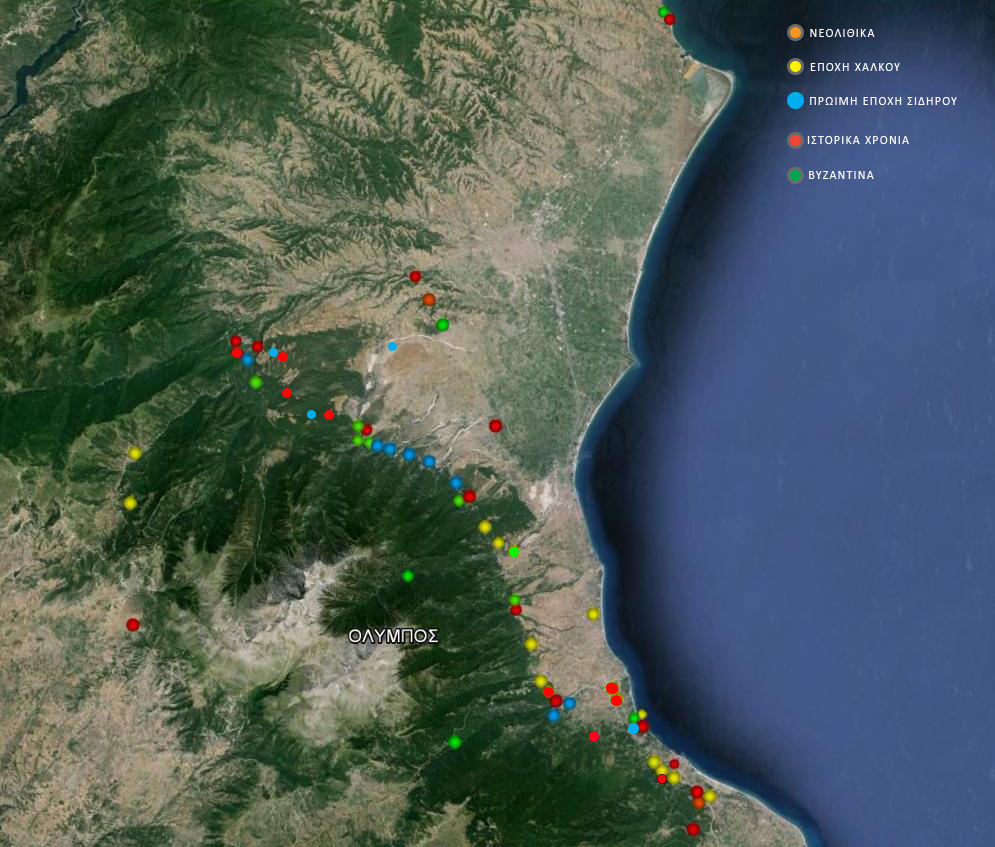Click the green marker in the forest south of Olympus
The width and height of the screenshot is (995, 847).
tap(454, 742)
